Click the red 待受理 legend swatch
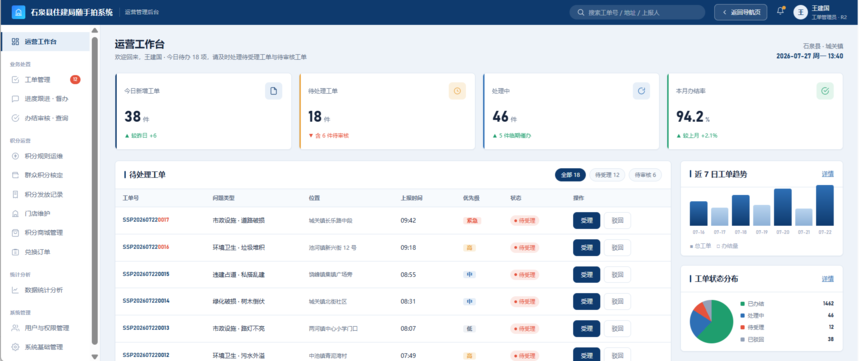859x361 pixels. pyautogui.click(x=742, y=328)
